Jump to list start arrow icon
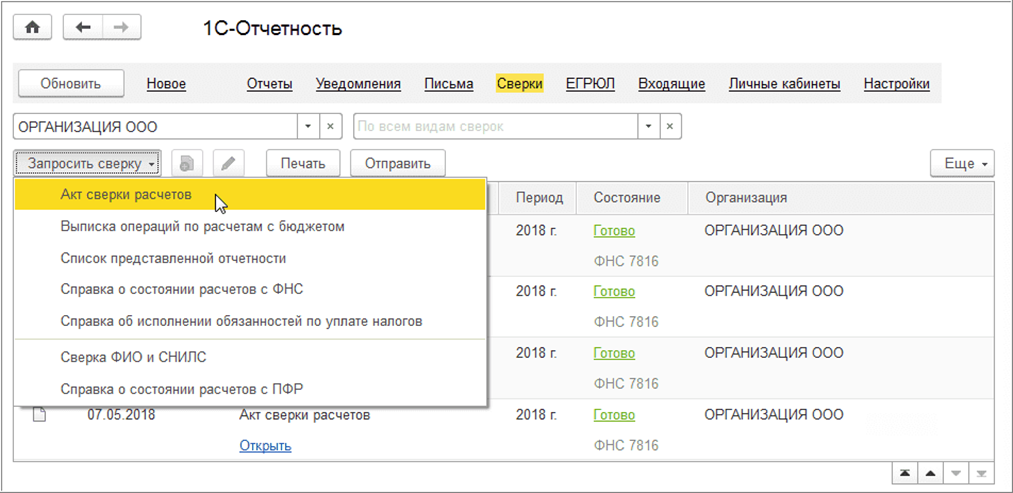This screenshot has width=1013, height=493. click(x=904, y=474)
